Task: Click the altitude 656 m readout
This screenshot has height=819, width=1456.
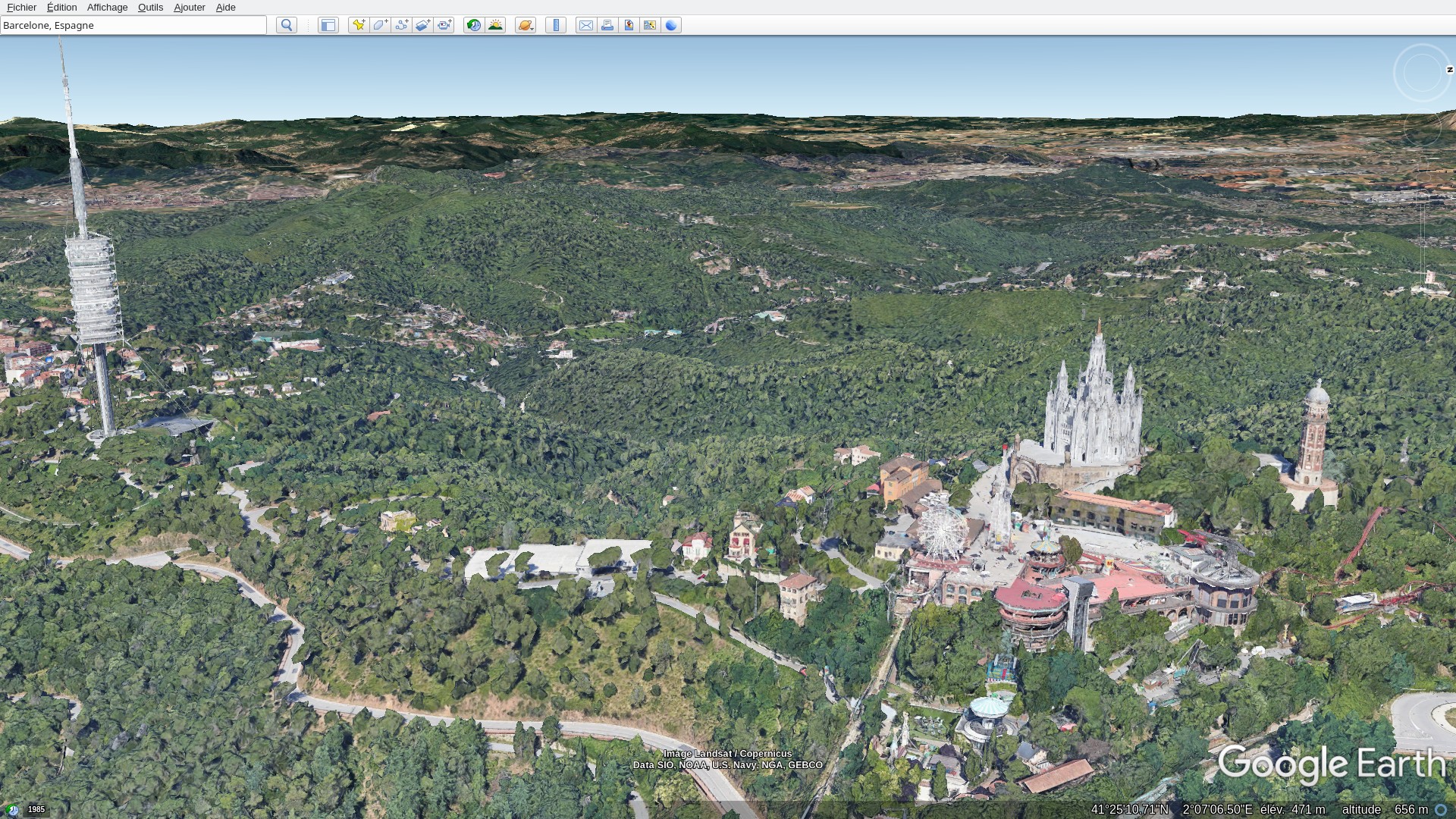Action: 1385,809
